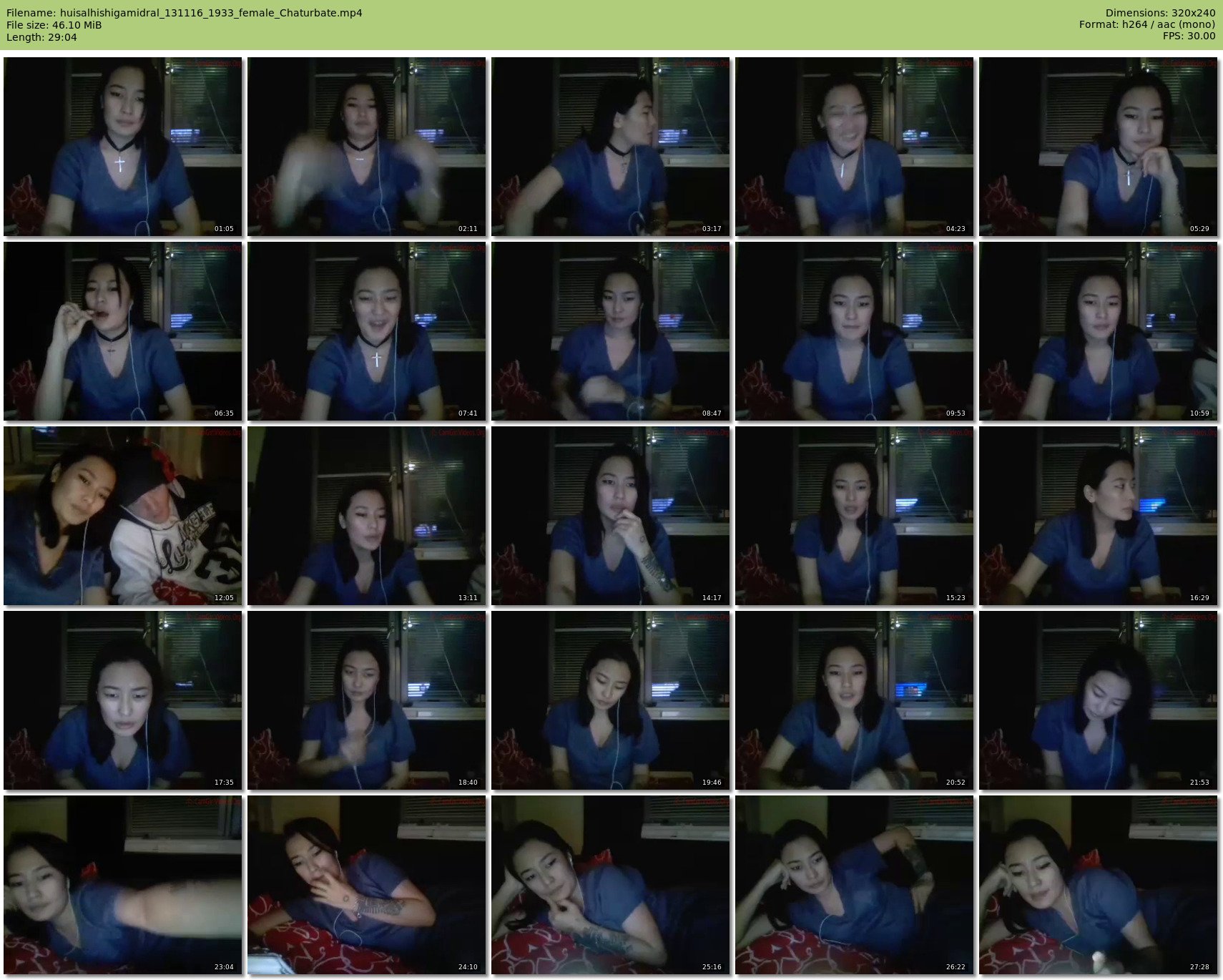Open the frame with timestamp 10:59
This screenshot has width=1223, height=980.
[x=1099, y=331]
